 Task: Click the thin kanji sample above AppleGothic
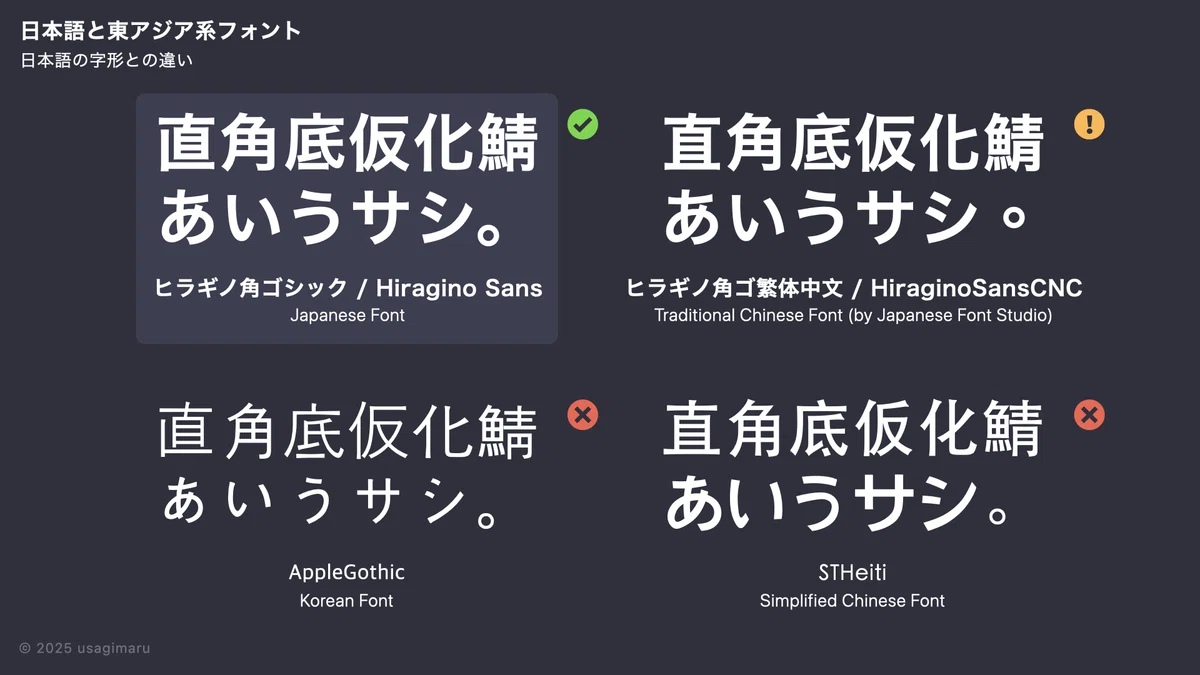click(x=347, y=432)
